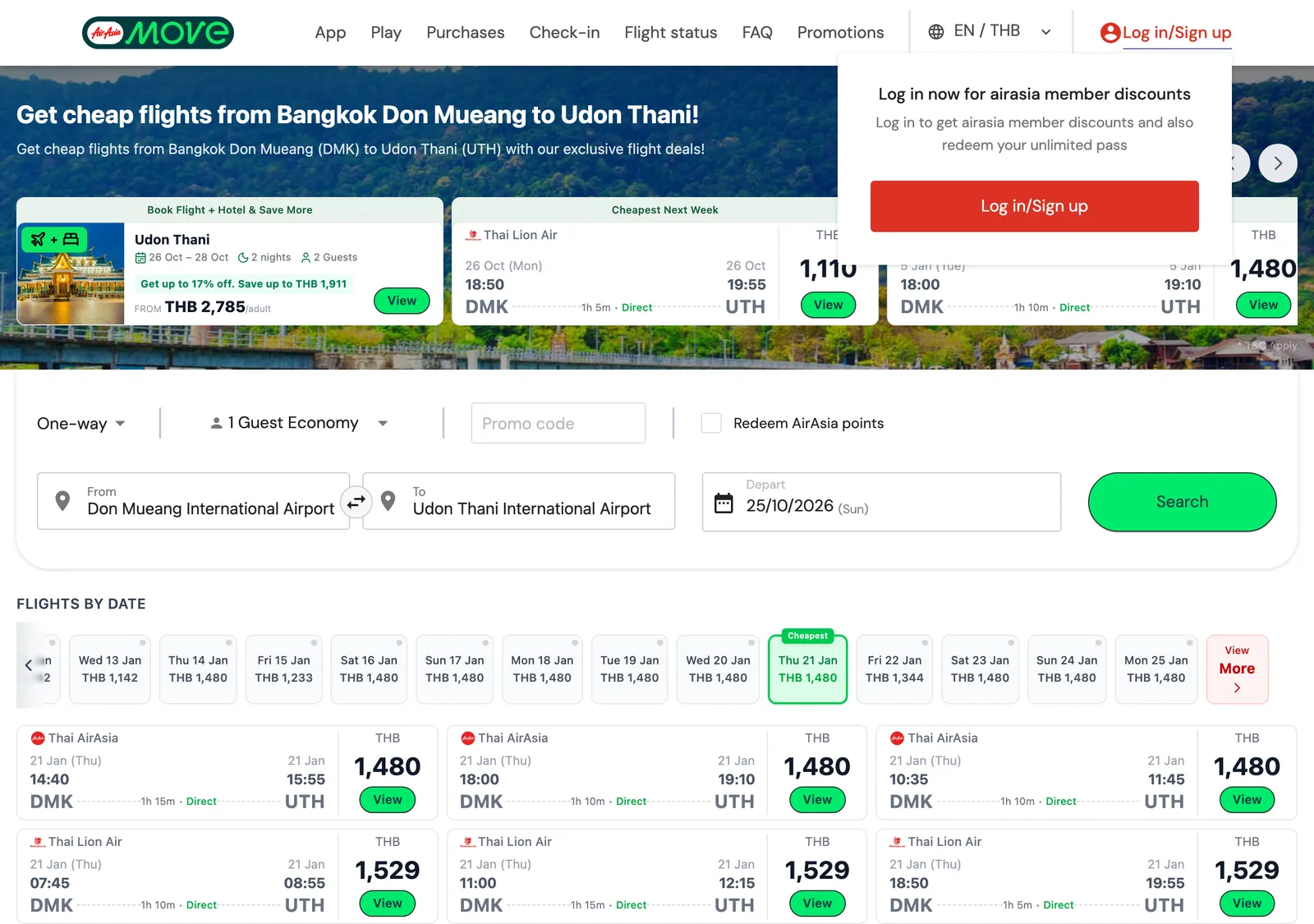Go to Promotions in the navbar

pos(840,33)
